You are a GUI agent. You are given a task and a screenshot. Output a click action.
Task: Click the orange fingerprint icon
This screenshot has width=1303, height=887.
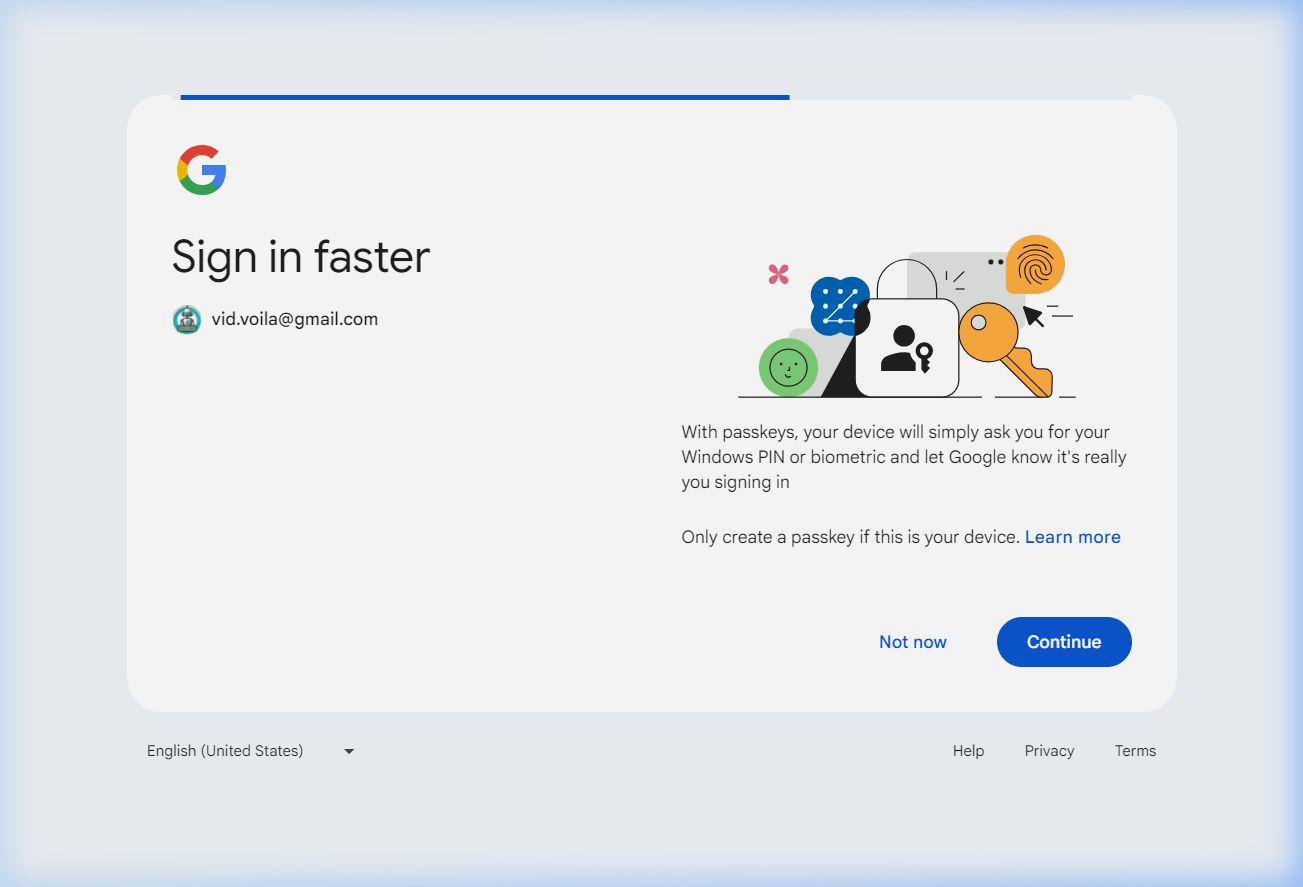click(x=1034, y=264)
